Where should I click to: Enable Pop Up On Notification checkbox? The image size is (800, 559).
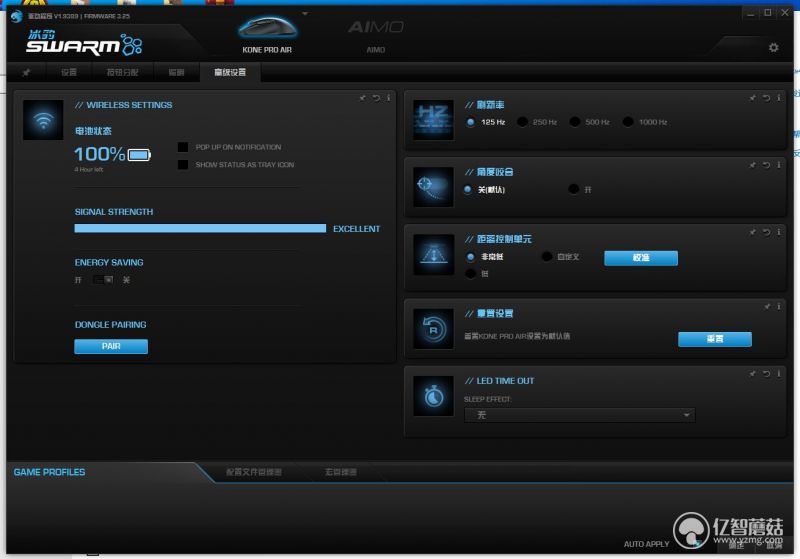(x=183, y=147)
